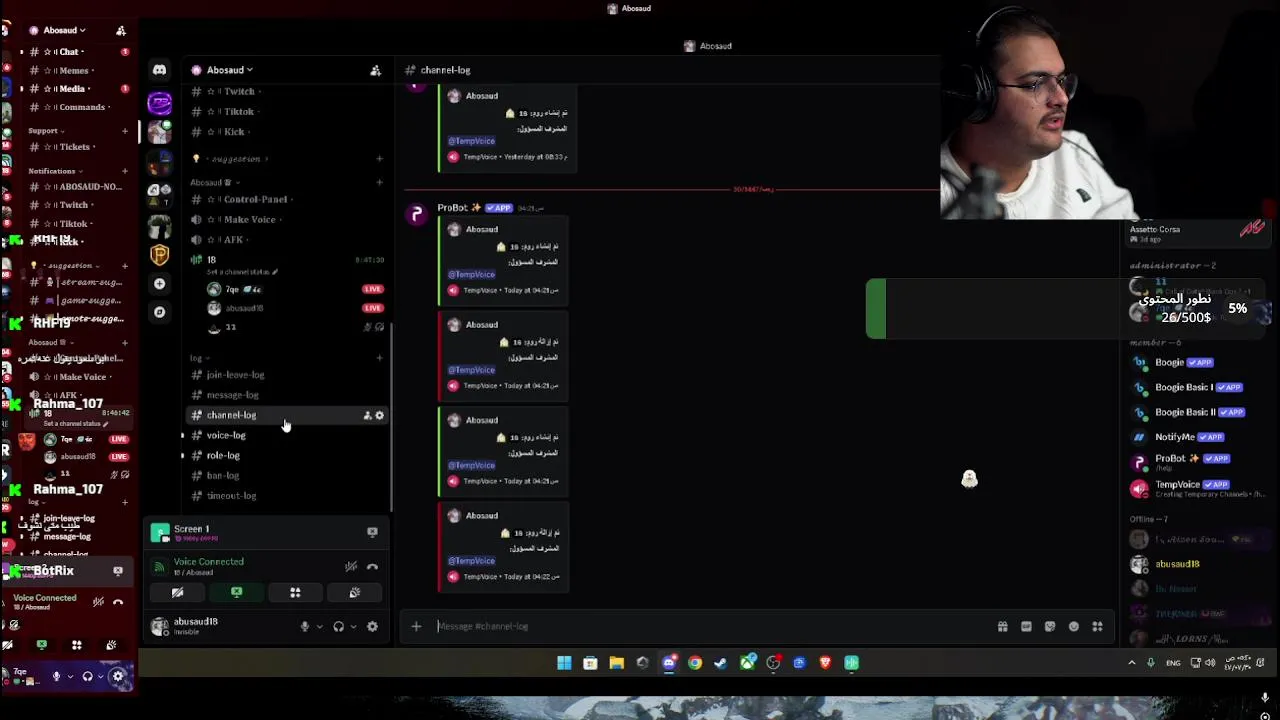Collapse Notifications category in narrow left panel
The image size is (1280, 720).
coord(55,171)
